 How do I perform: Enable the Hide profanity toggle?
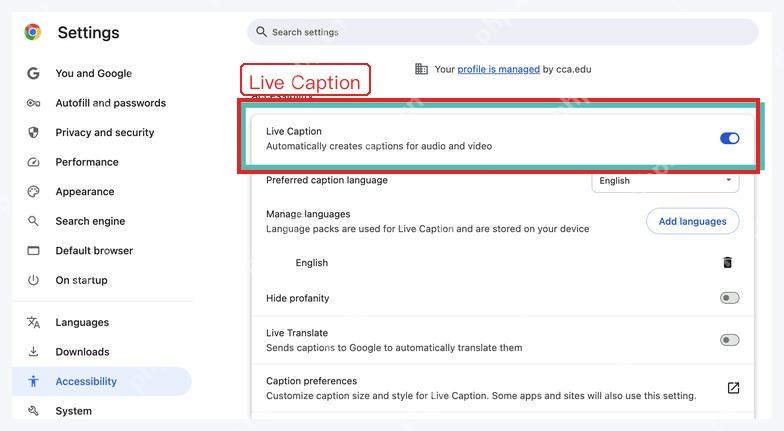(x=730, y=298)
